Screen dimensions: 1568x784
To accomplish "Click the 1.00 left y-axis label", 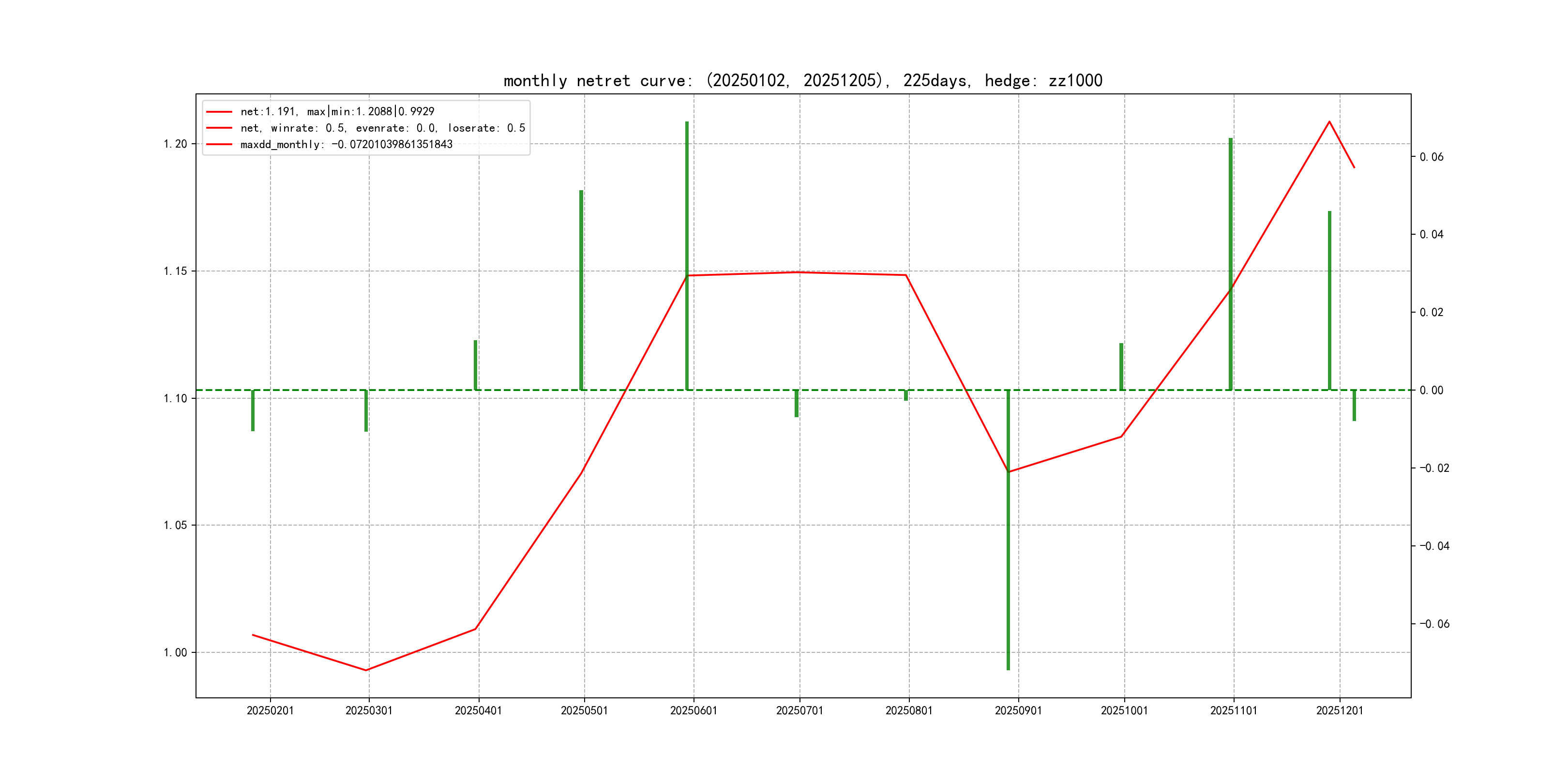I will click(x=175, y=652).
